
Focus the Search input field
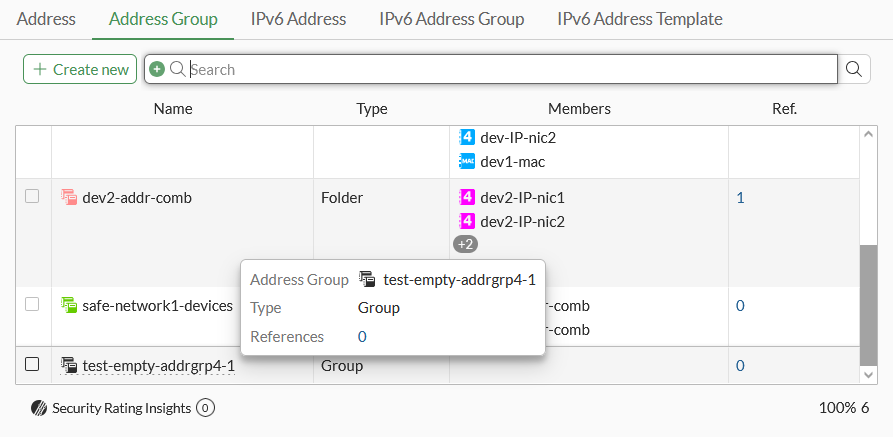point(510,69)
